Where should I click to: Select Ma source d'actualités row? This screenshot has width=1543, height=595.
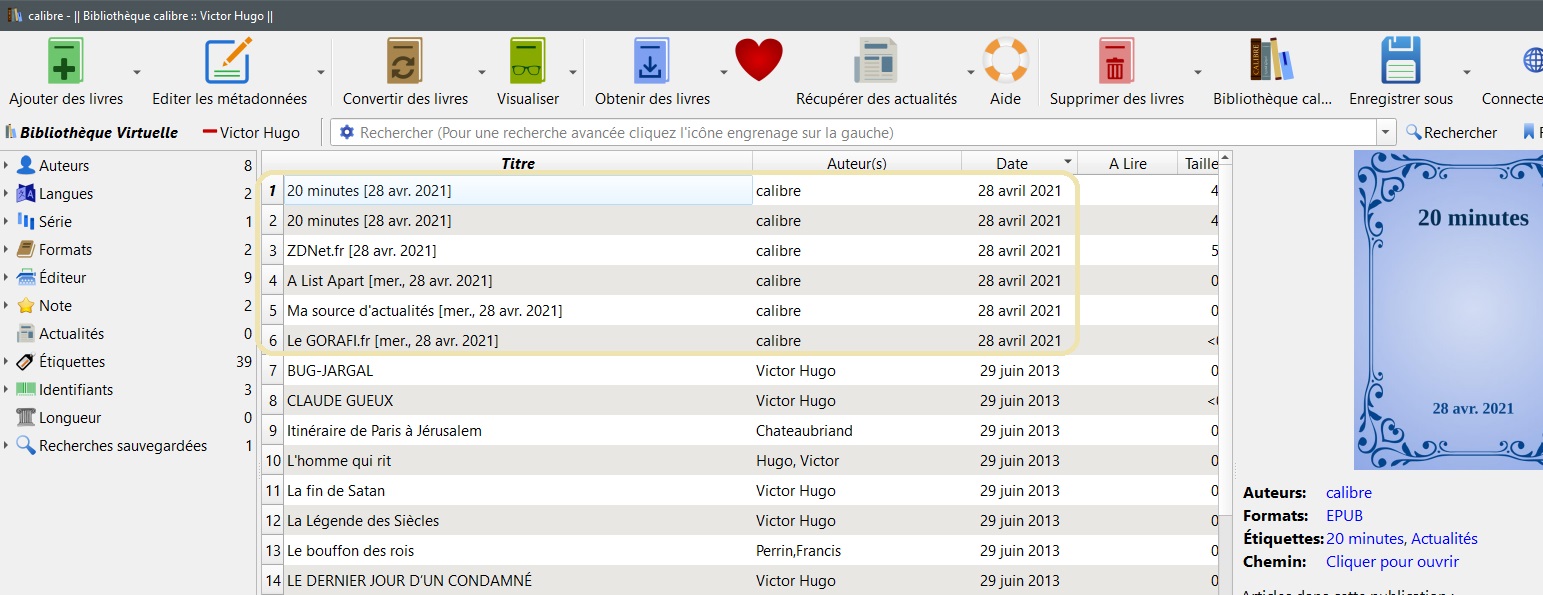pos(740,311)
